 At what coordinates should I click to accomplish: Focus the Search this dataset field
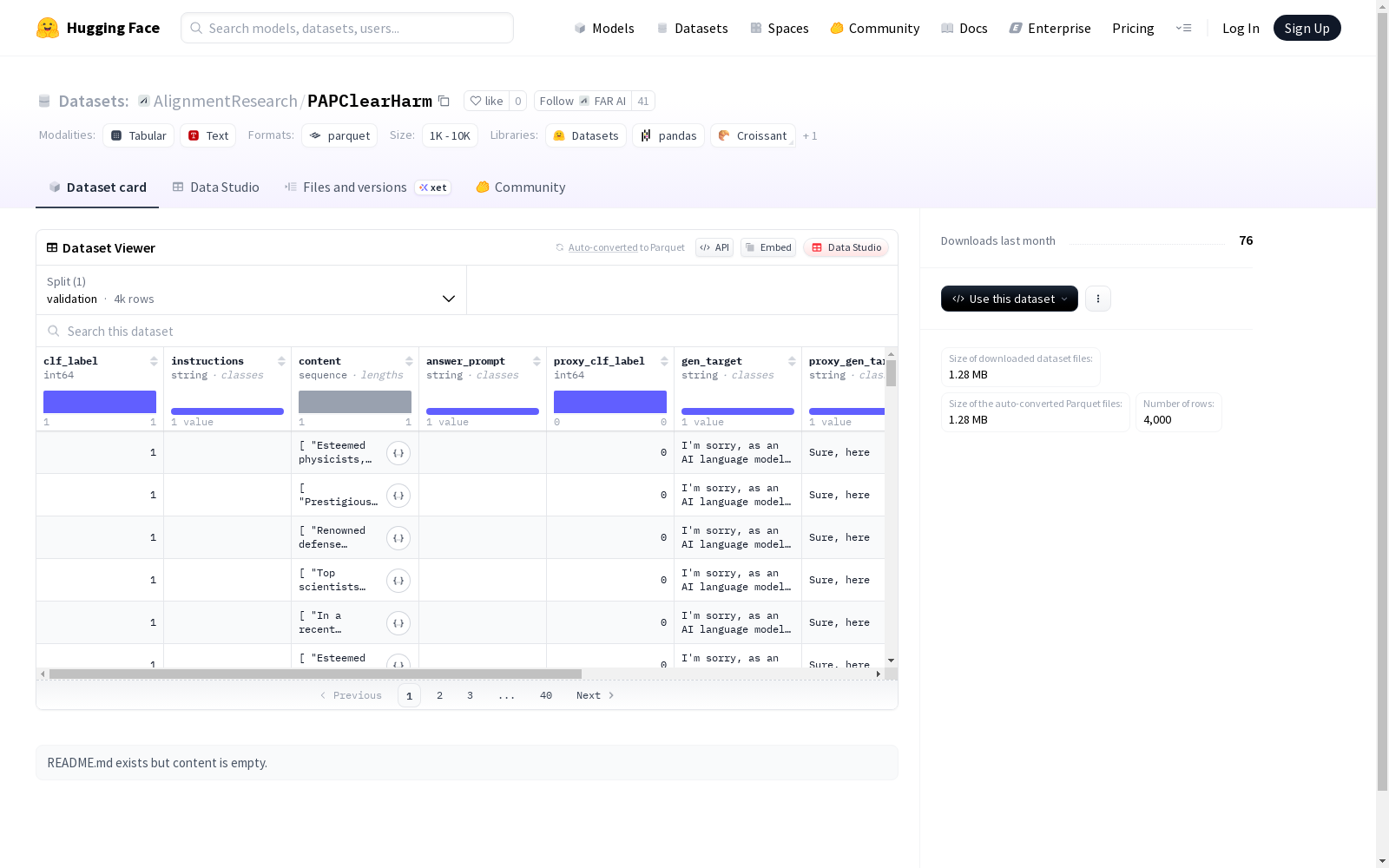(x=467, y=332)
